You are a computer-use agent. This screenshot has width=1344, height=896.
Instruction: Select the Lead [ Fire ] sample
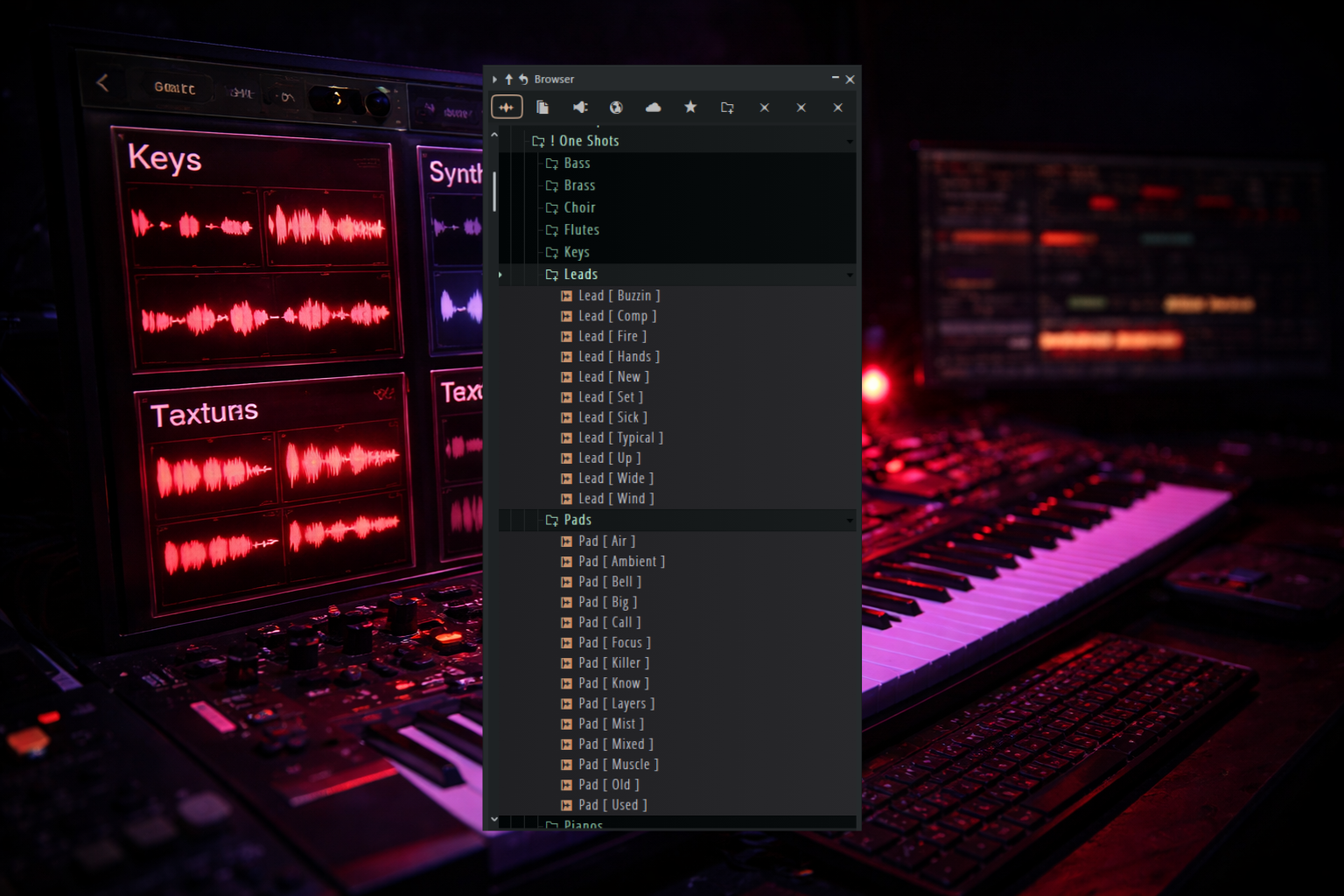point(612,336)
